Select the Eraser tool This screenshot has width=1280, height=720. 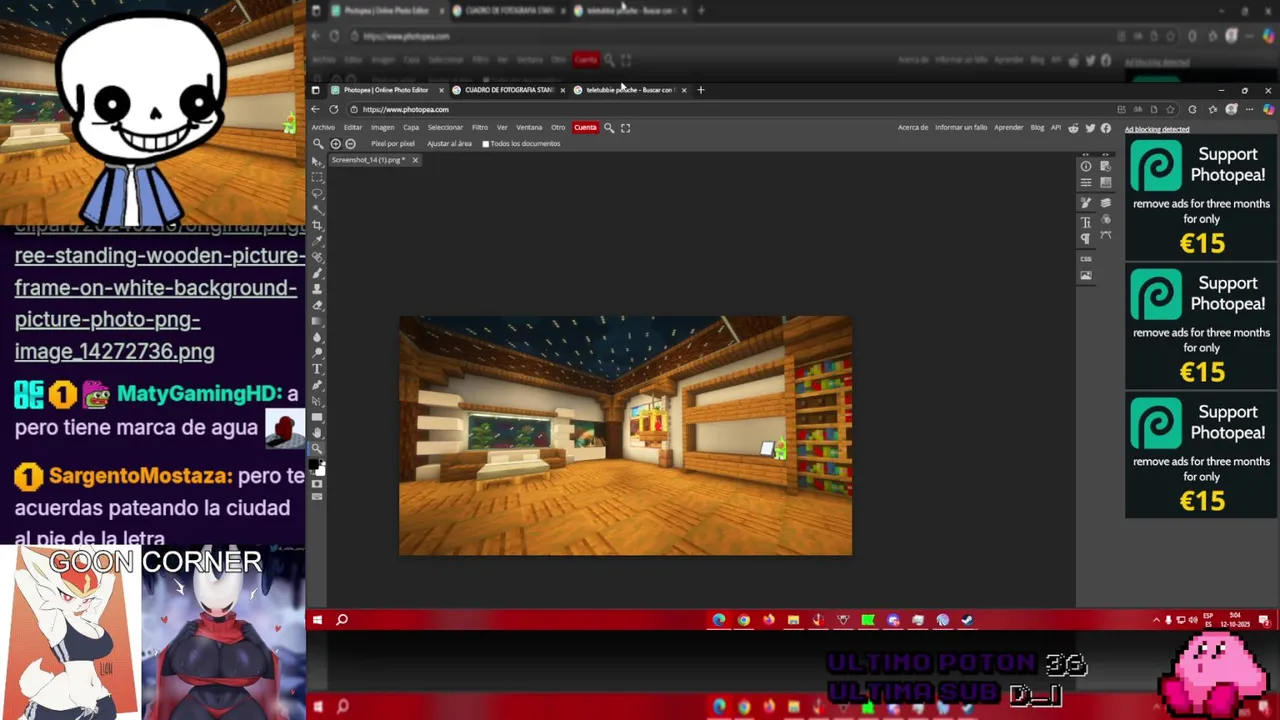coord(317,305)
